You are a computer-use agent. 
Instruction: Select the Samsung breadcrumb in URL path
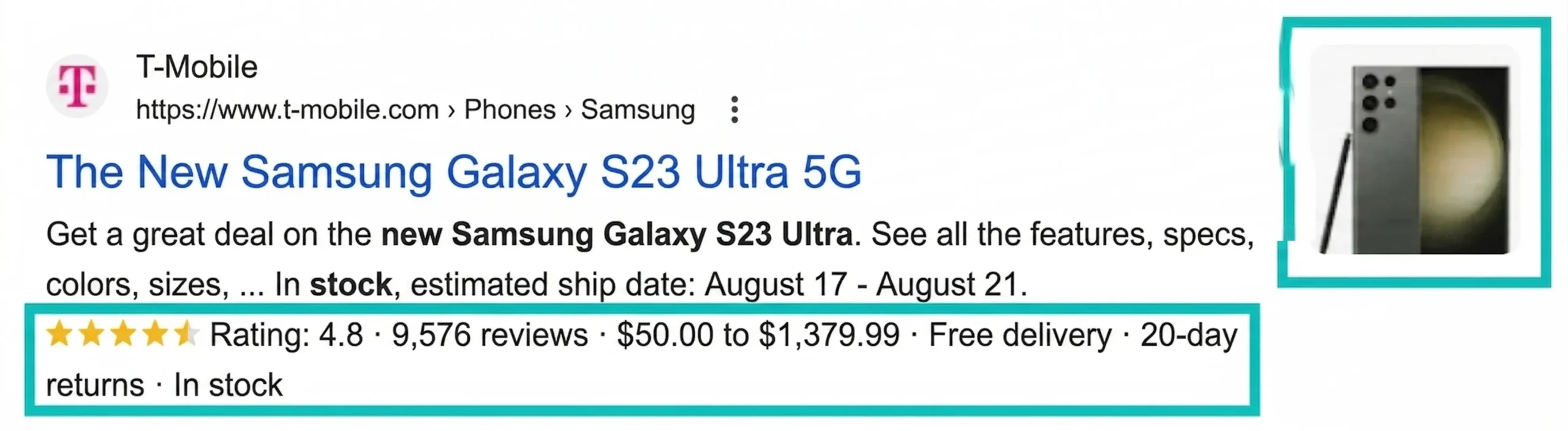tap(638, 110)
